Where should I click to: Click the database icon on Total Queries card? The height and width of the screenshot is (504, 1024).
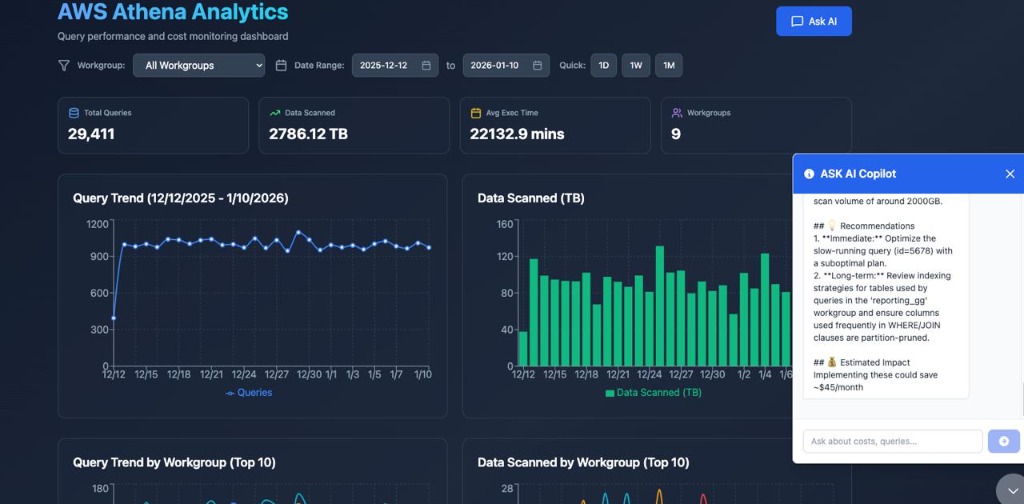point(74,113)
